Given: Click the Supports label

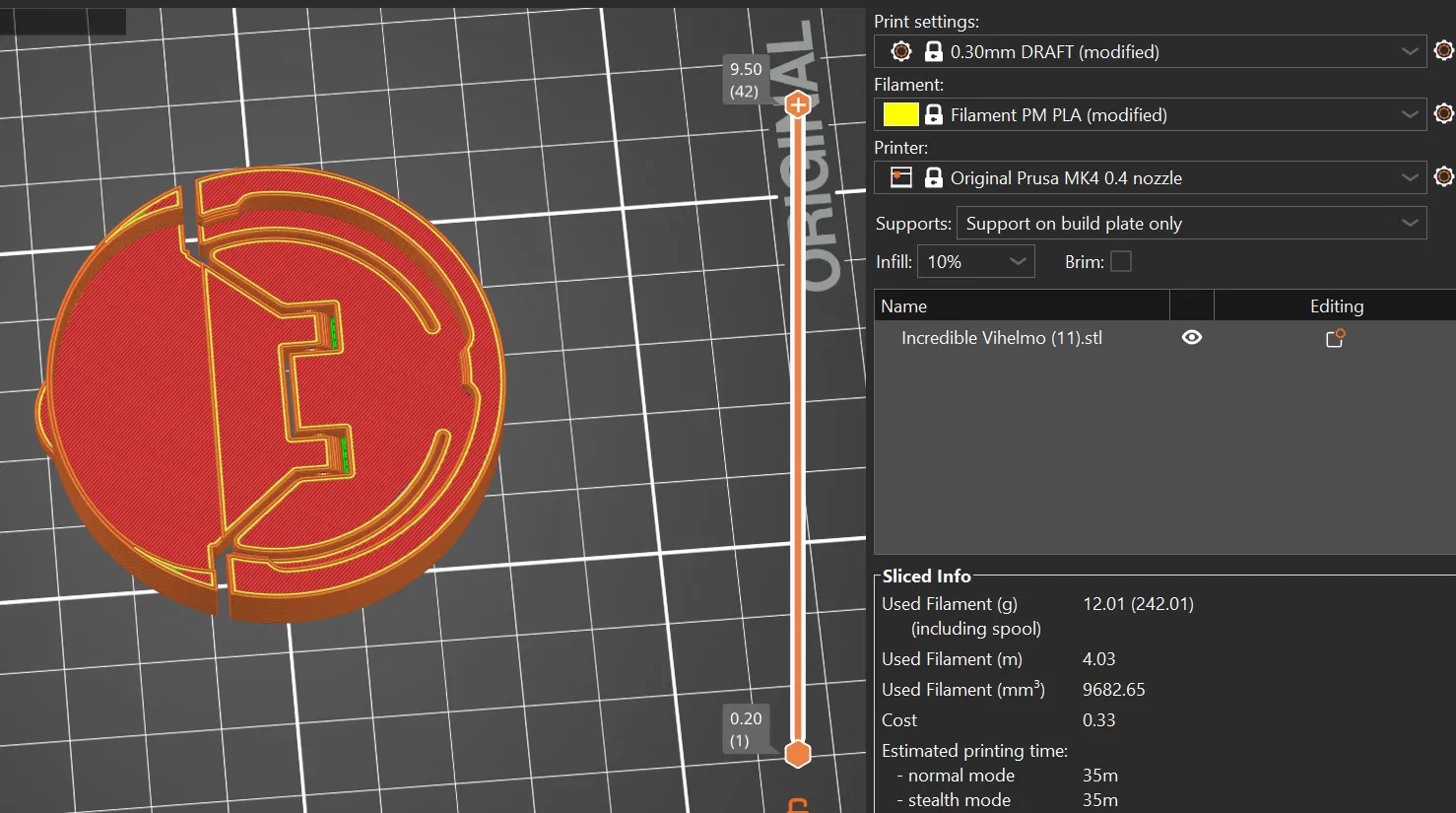Looking at the screenshot, I should click(x=913, y=224).
